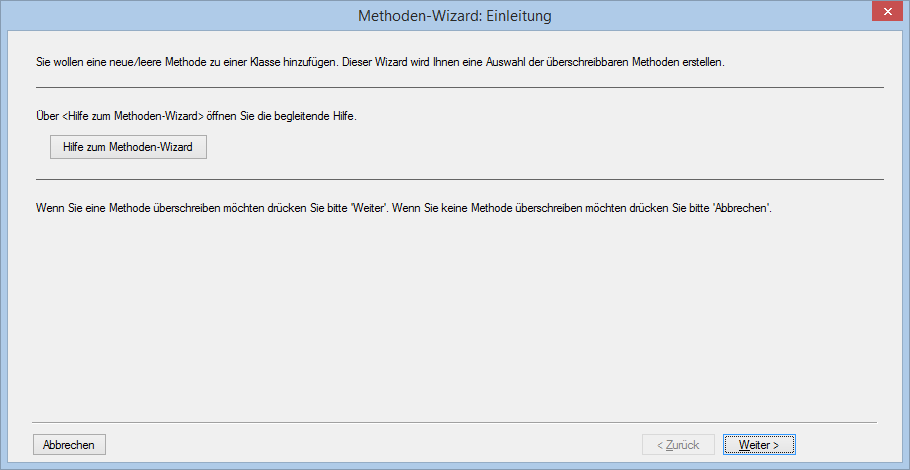Viewport: 910px width, 470px height.
Task: Click the sentence starting 'Dieser Wizard wird Ihnen'
Action: point(530,62)
